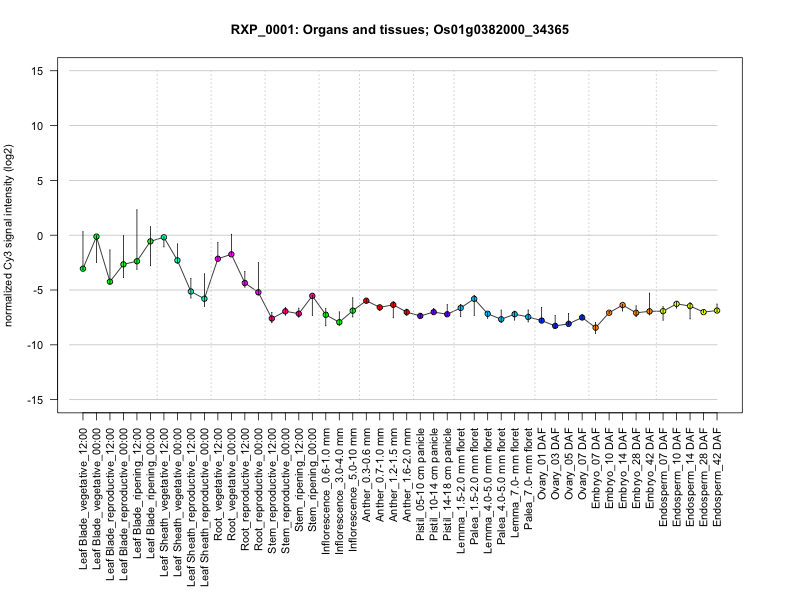The height and width of the screenshot is (600, 800).
Task: Select the red data point for Anther_0.7-1.0 mm
Action: pos(380,307)
